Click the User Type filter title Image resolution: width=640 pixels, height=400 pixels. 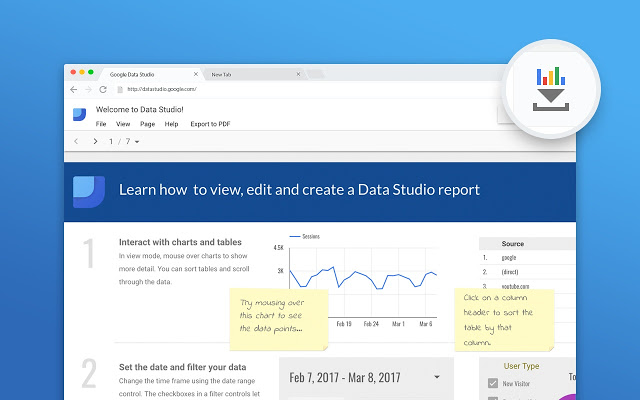521,366
